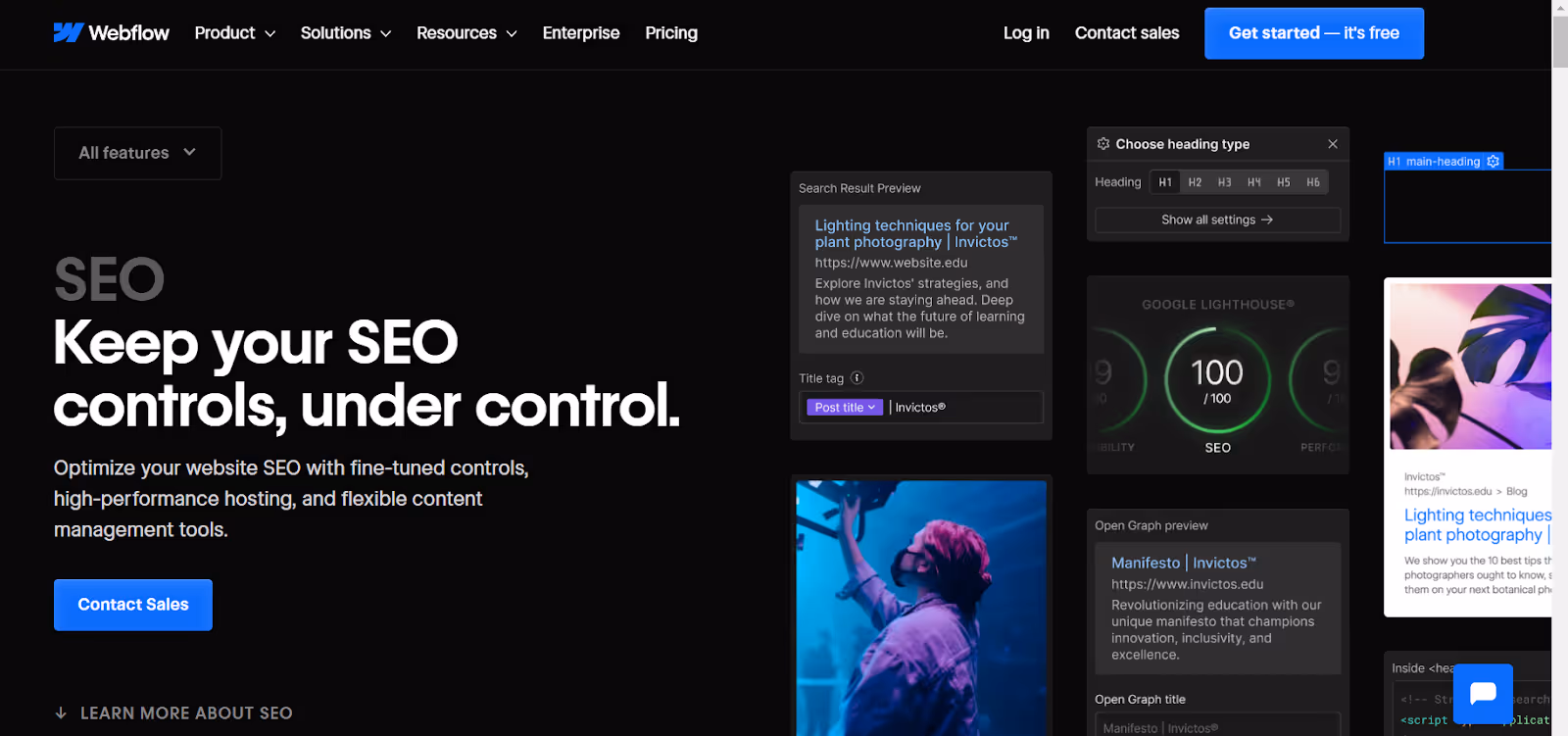Click Log in
1568x736 pixels.
1026,33
